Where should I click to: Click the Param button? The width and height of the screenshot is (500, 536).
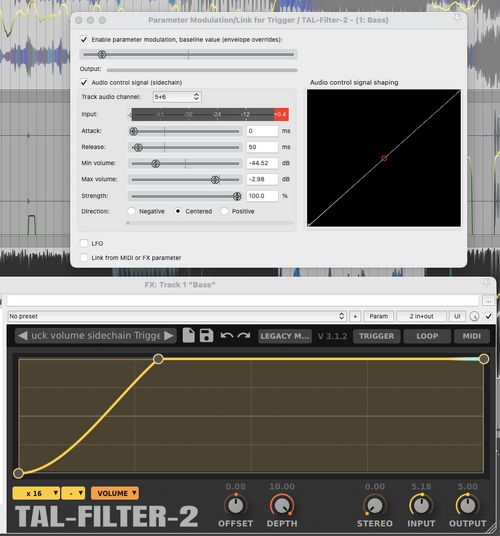(x=379, y=316)
